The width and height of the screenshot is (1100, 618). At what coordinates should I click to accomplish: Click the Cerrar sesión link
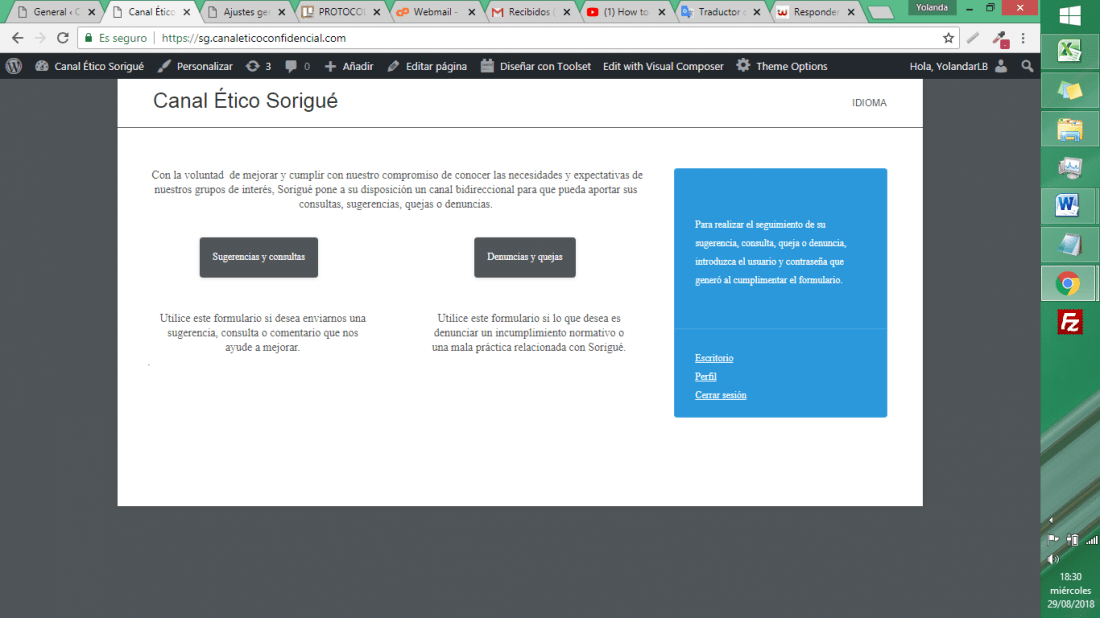click(x=720, y=395)
